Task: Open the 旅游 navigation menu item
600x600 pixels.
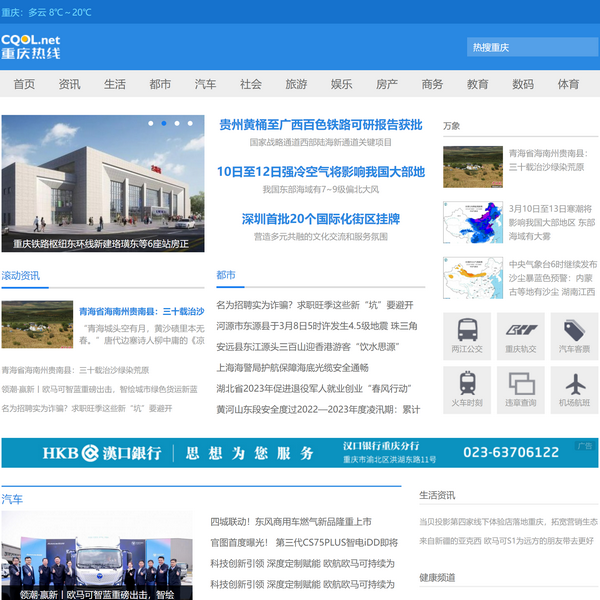Action: point(296,84)
